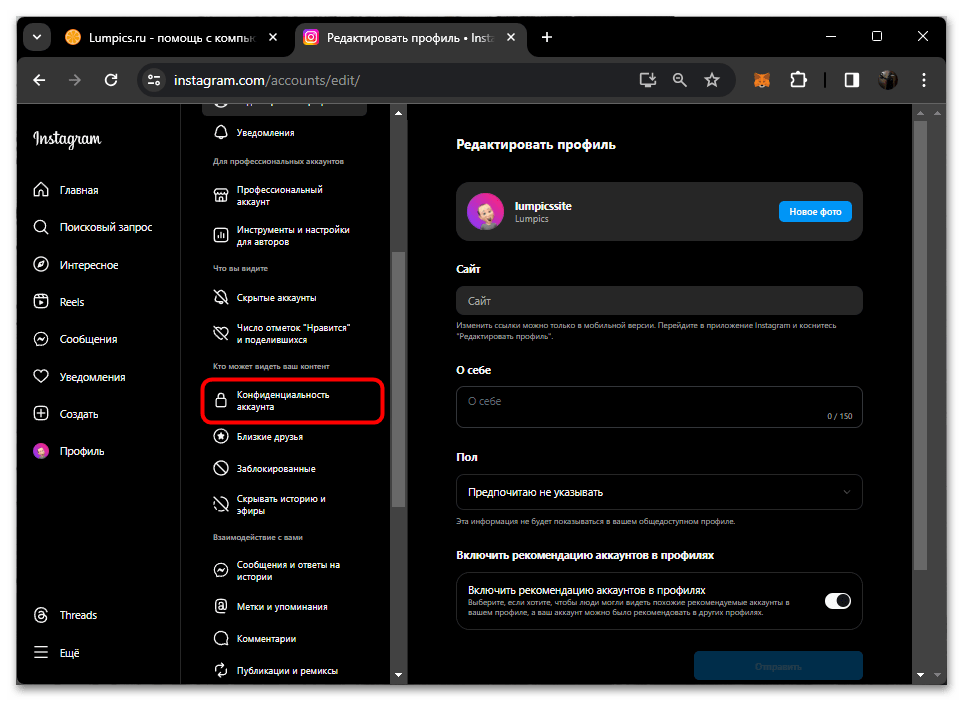The height and width of the screenshot is (701, 963).
Task: View site information icon left of URL
Action: coord(154,80)
